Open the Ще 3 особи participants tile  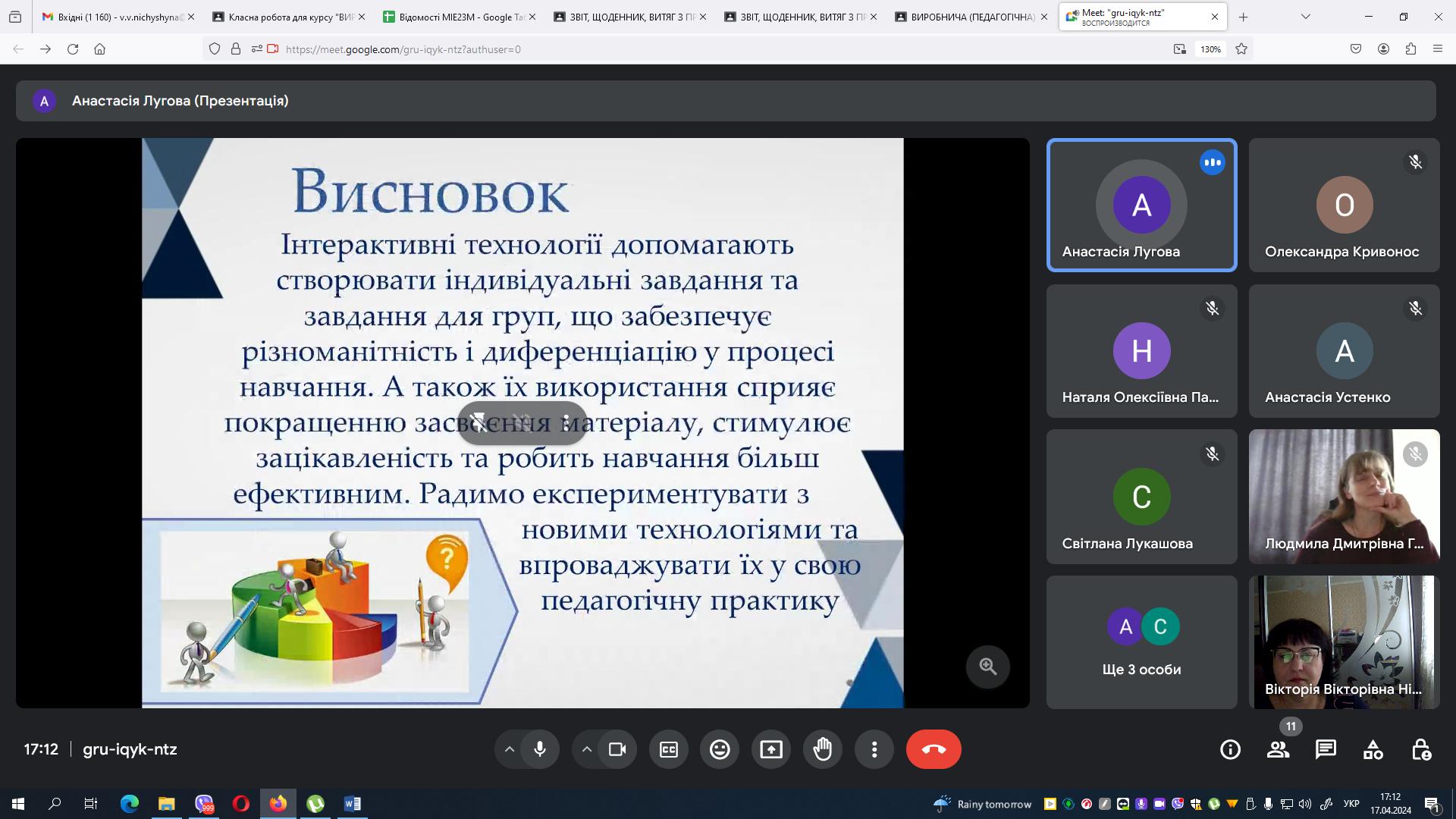tap(1141, 642)
